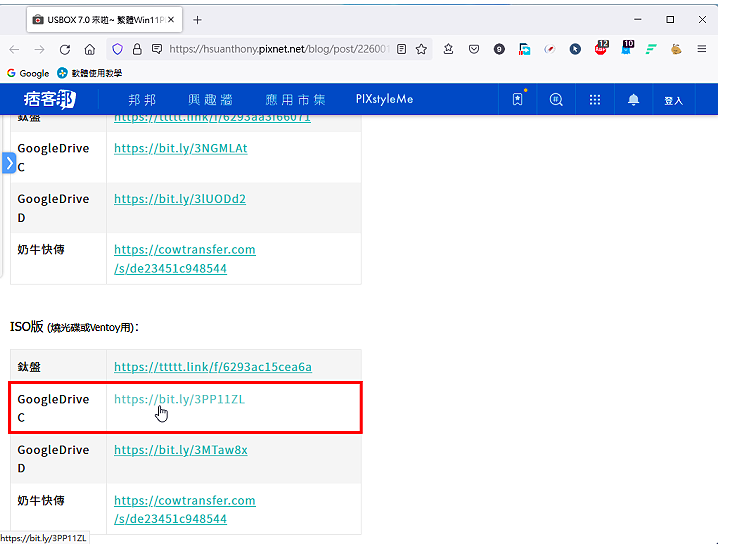Close the USBOX 7.0 tab
748x558 pixels.
tap(171, 20)
